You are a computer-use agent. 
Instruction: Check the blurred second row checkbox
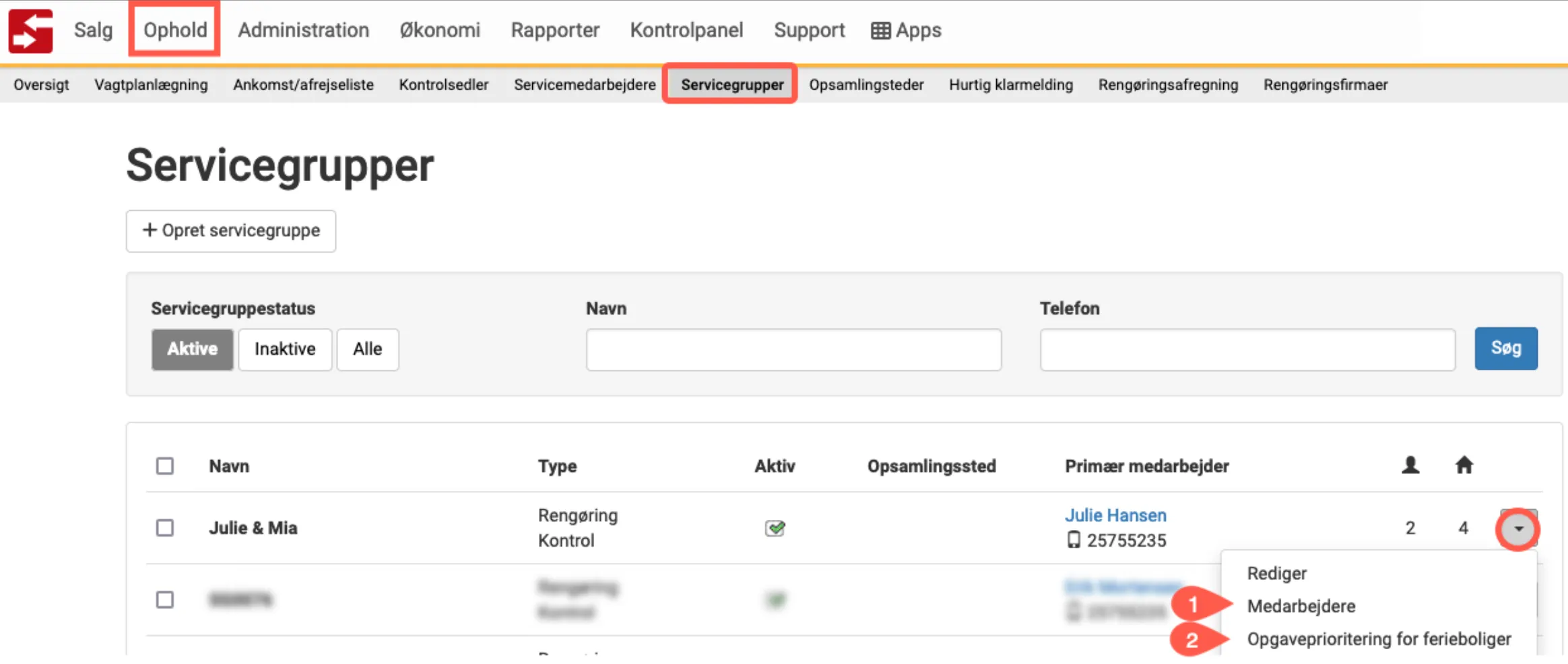(165, 599)
